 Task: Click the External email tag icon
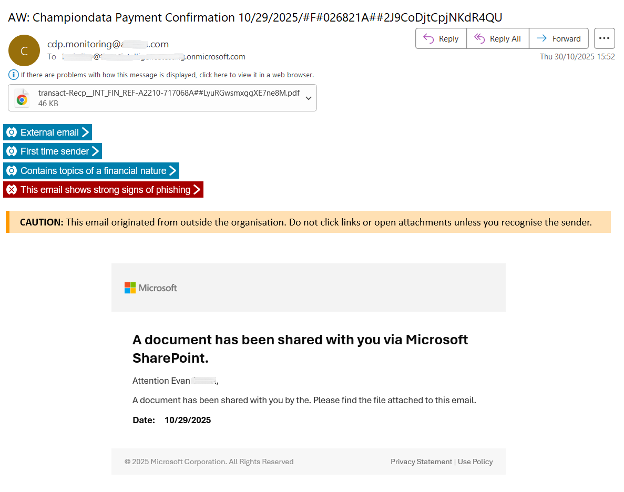pyautogui.click(x=12, y=132)
